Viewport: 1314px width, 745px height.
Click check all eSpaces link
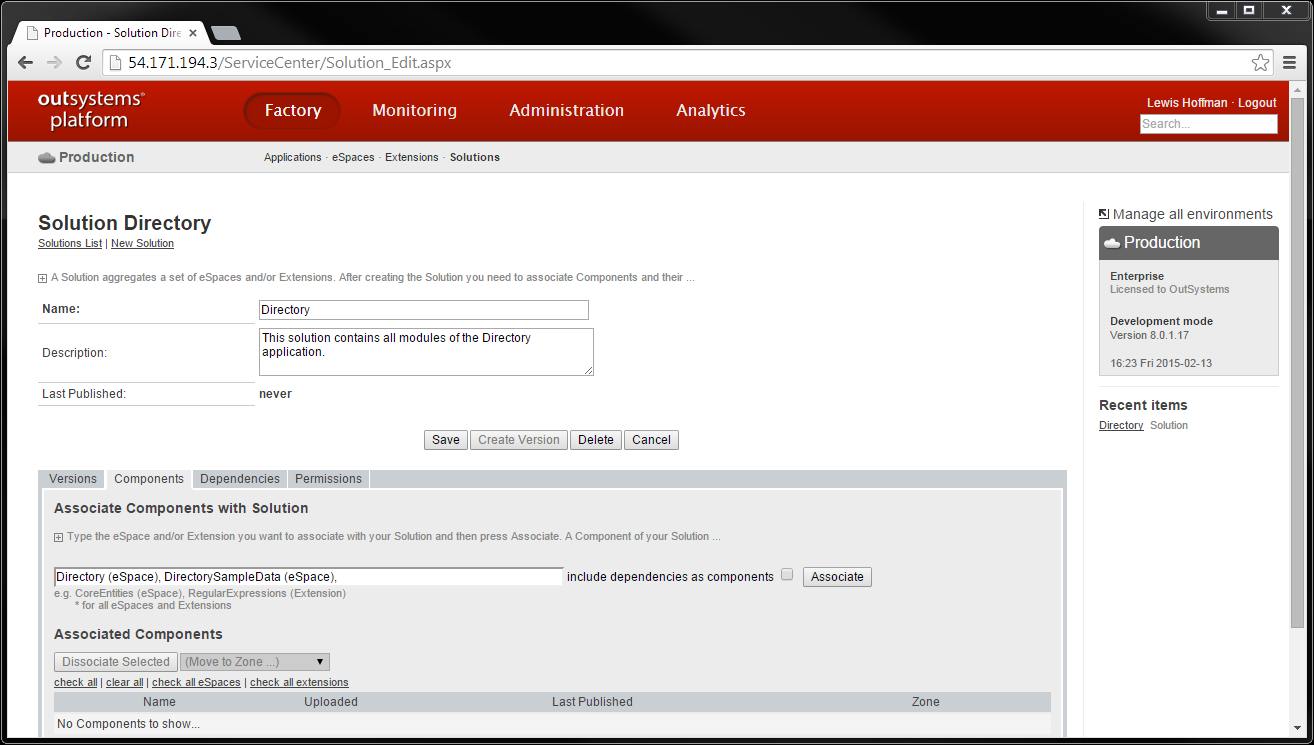click(x=196, y=682)
